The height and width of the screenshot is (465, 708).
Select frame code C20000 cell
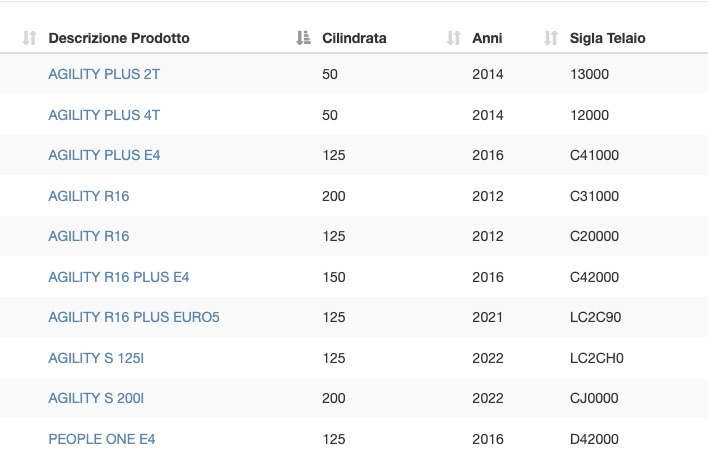click(594, 236)
